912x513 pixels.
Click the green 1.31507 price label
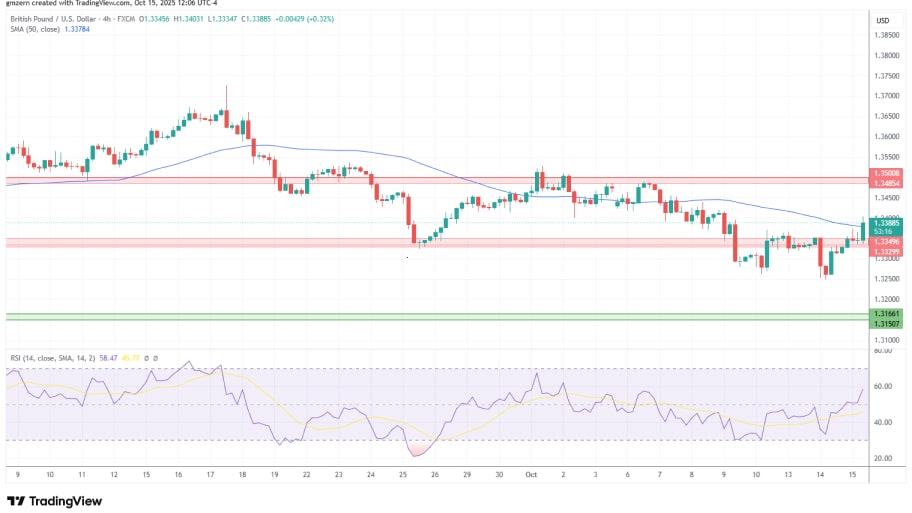pyautogui.click(x=884, y=323)
